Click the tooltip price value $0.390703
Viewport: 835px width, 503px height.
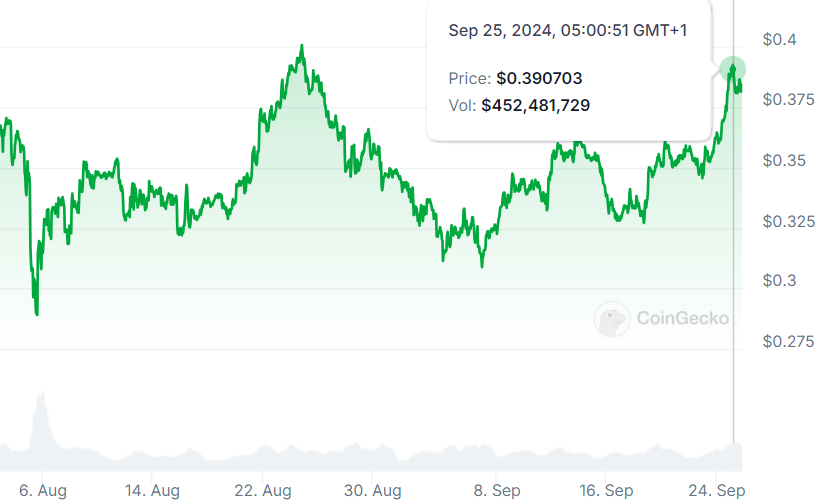click(539, 79)
